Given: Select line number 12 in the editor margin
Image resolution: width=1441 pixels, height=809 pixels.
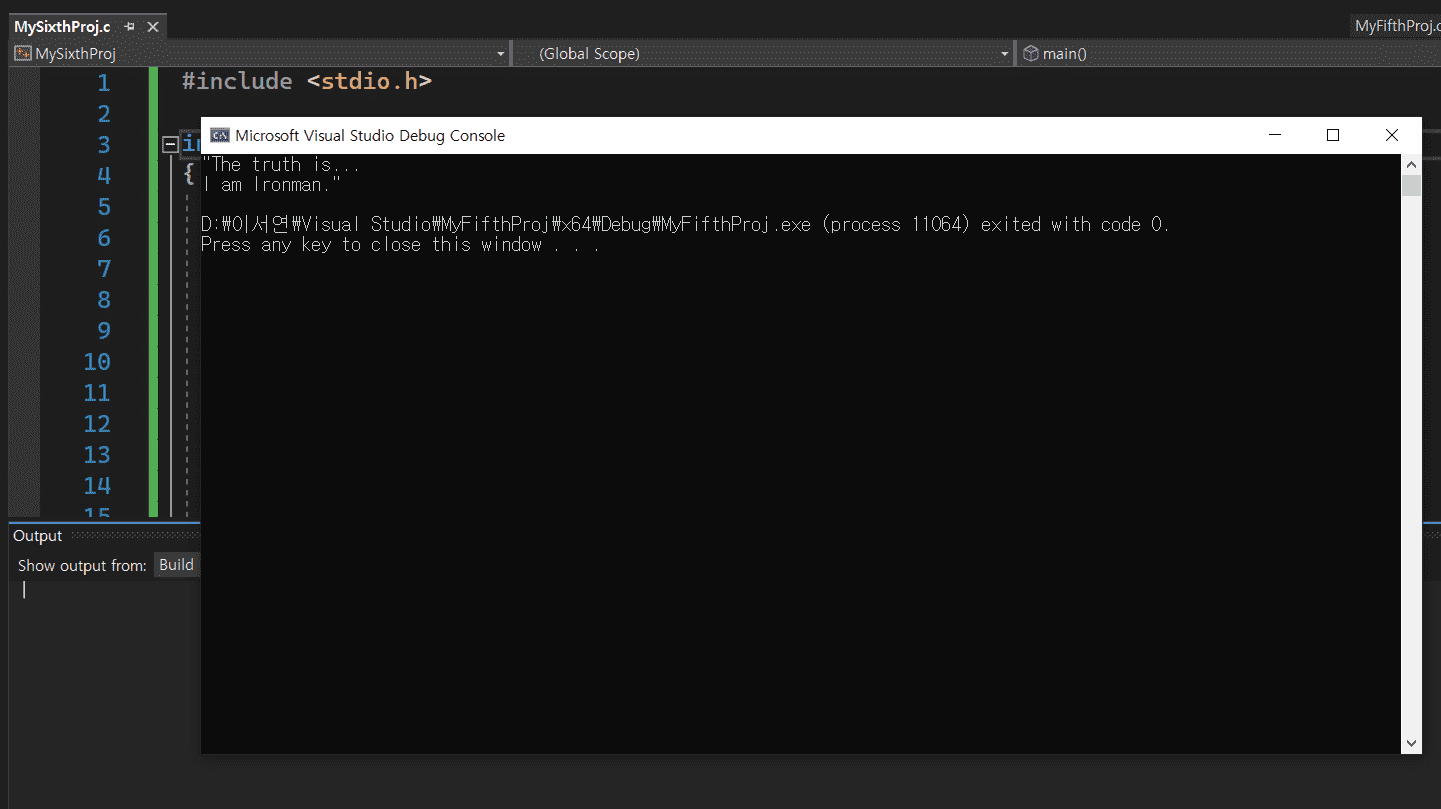Looking at the screenshot, I should coord(97,424).
